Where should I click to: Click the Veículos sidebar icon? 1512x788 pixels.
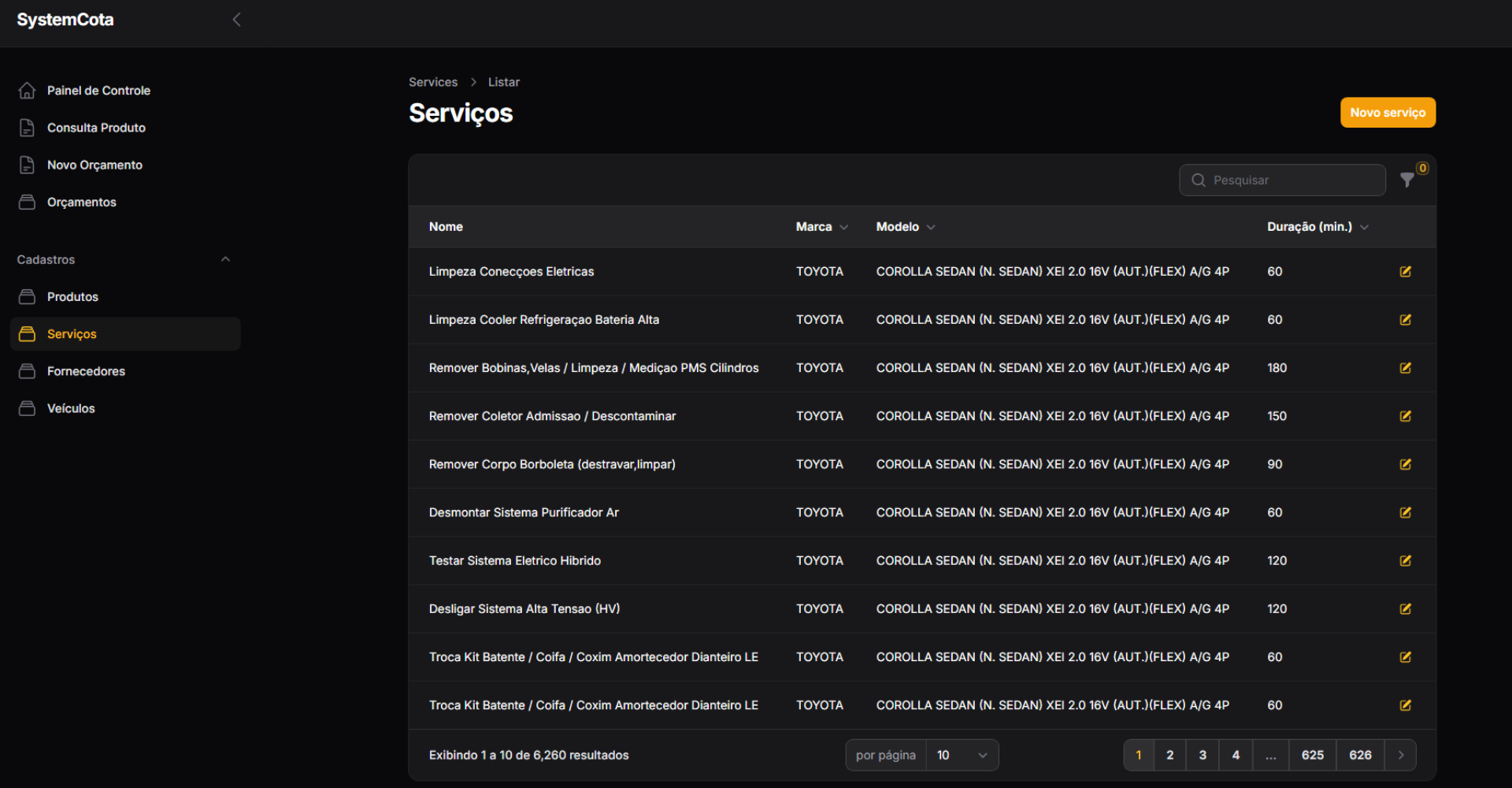(27, 408)
